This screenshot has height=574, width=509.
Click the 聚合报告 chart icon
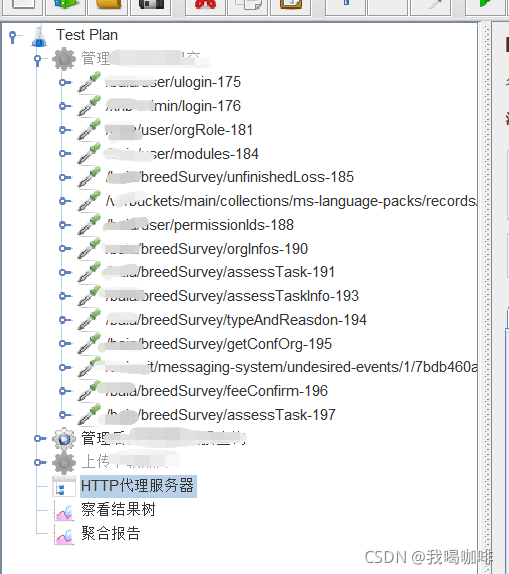(x=64, y=534)
